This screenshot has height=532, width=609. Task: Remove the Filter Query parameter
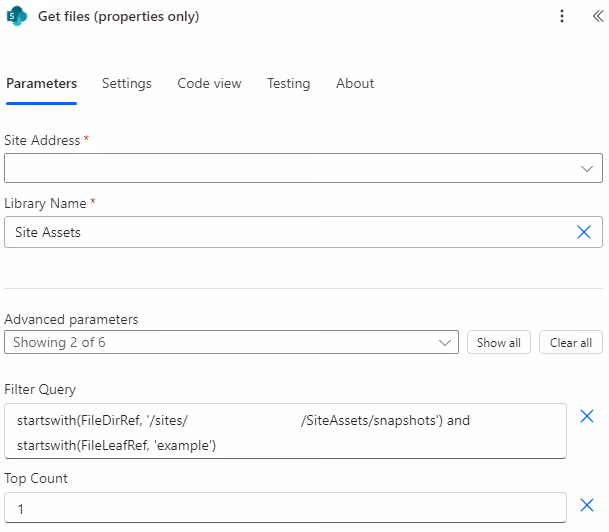[x=586, y=416]
